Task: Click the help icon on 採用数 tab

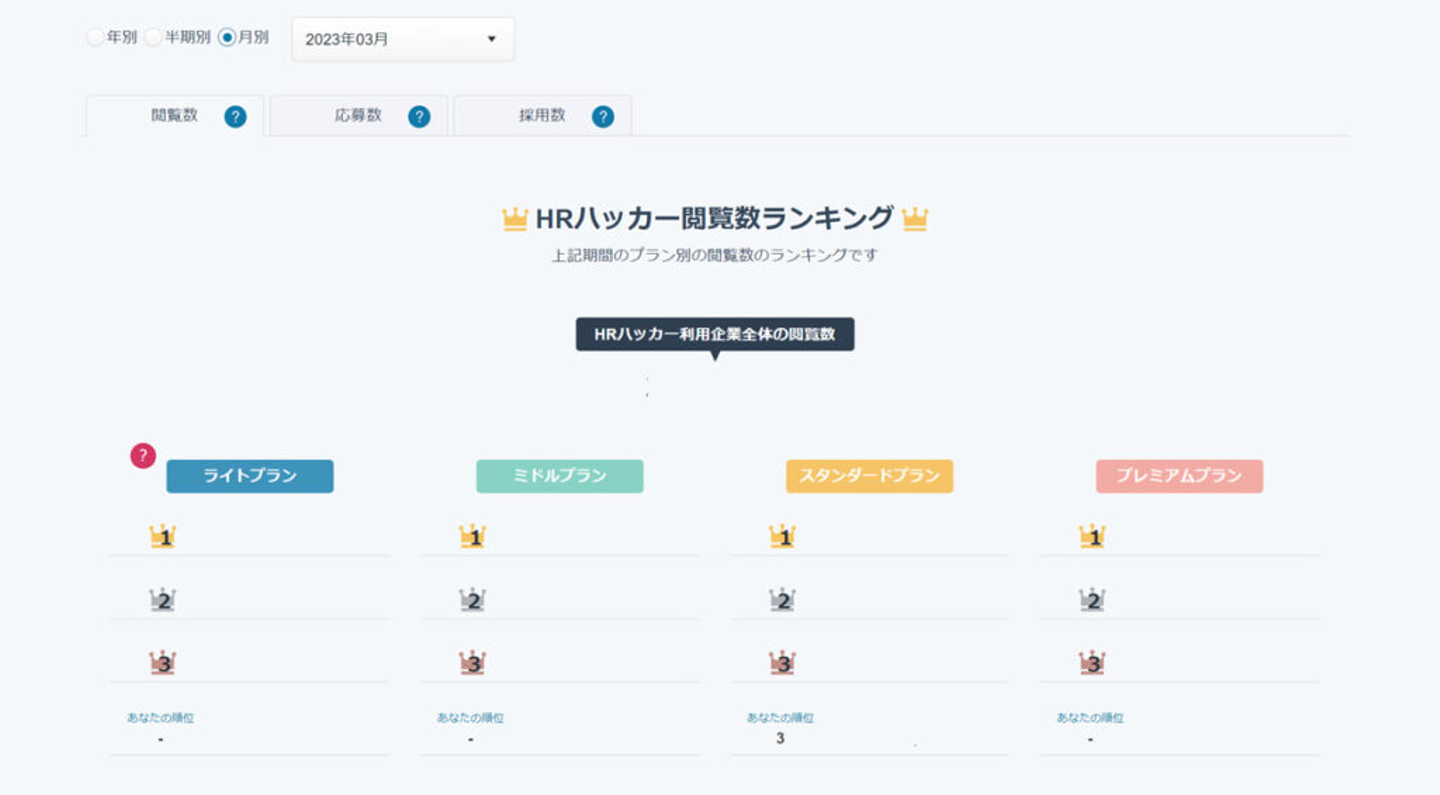Action: coord(603,117)
